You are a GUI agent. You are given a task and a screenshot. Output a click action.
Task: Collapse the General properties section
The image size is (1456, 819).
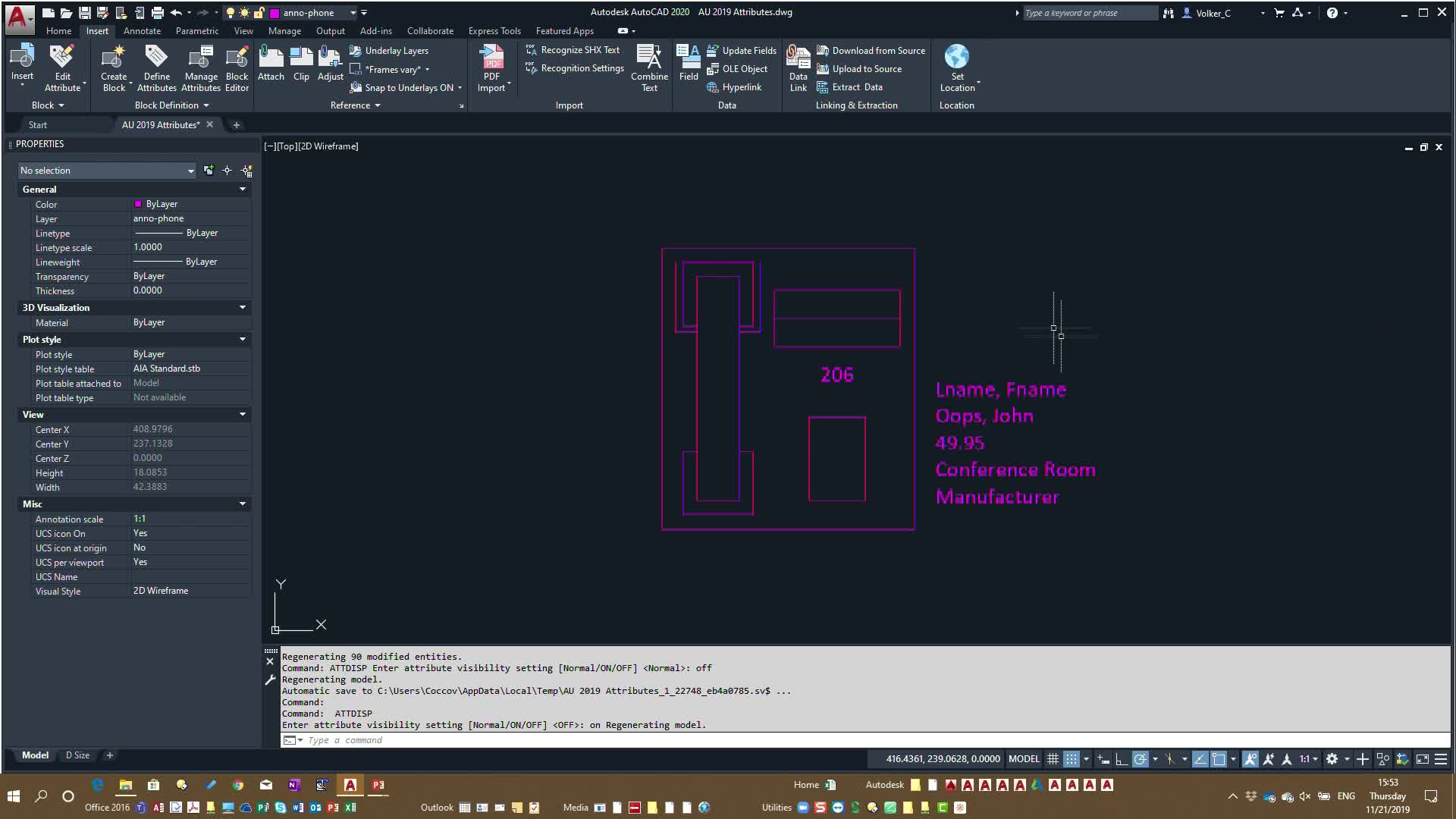[243, 190]
